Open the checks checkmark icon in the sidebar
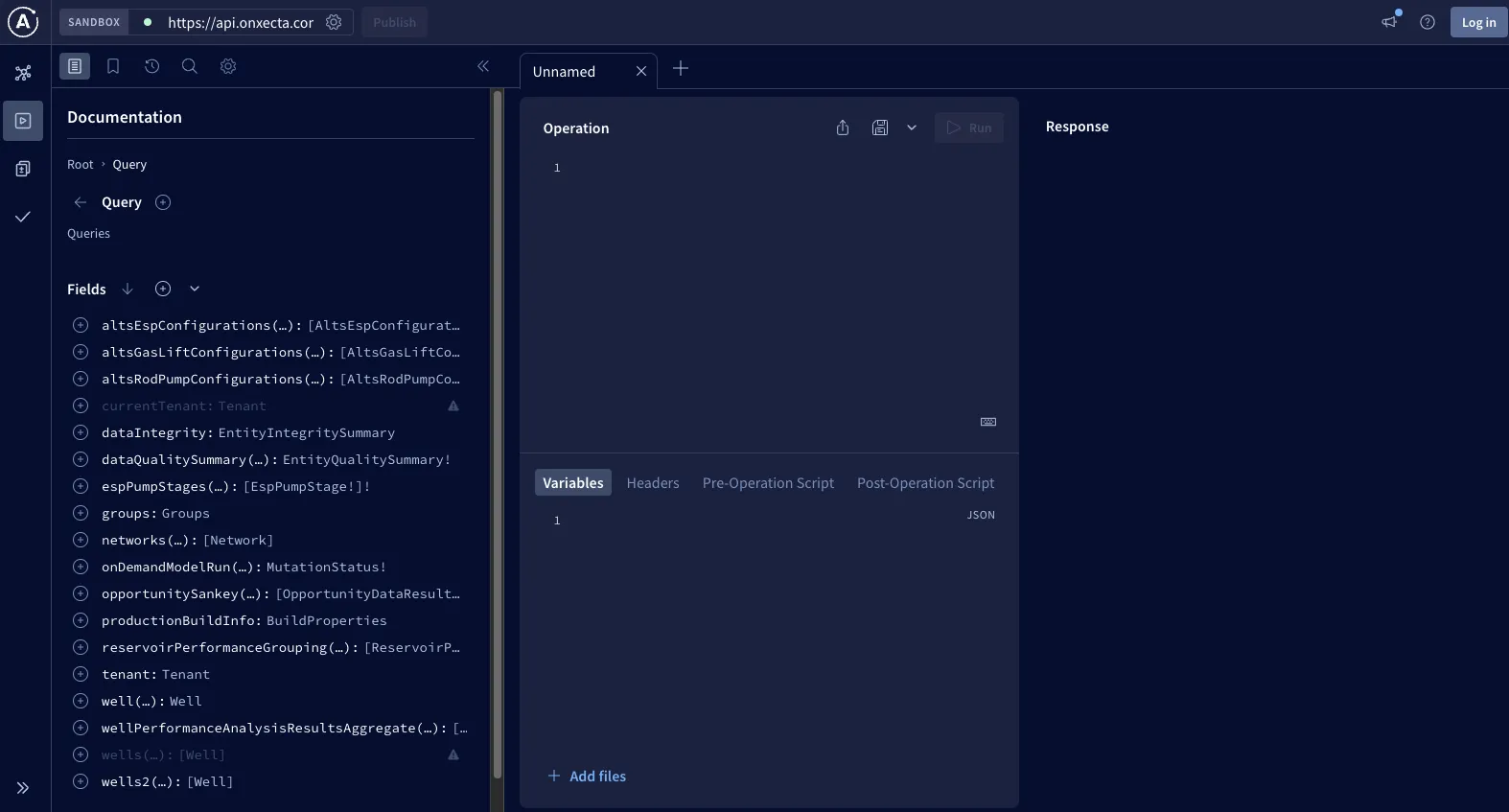Image resolution: width=1509 pixels, height=812 pixels. pyautogui.click(x=23, y=217)
